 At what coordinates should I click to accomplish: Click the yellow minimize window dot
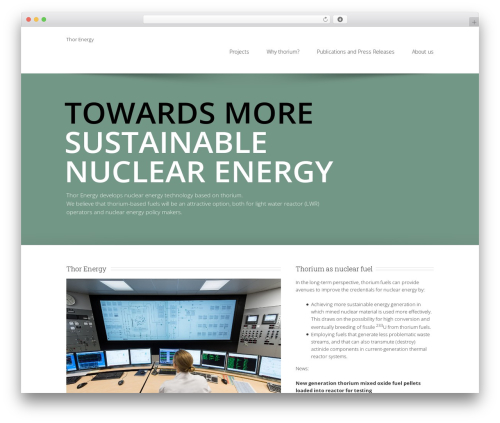pyautogui.click(x=36, y=19)
